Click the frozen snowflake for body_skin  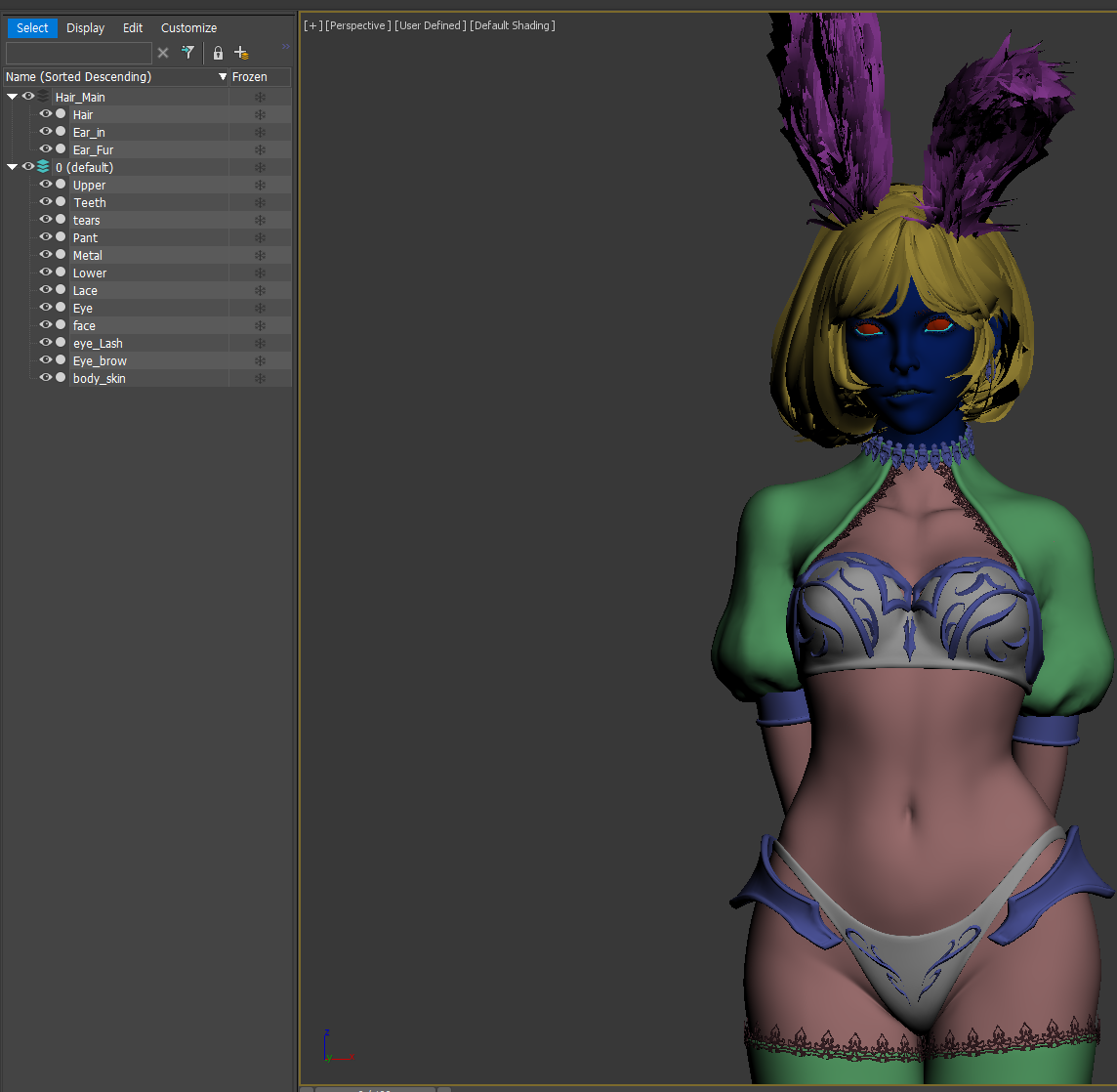(260, 379)
